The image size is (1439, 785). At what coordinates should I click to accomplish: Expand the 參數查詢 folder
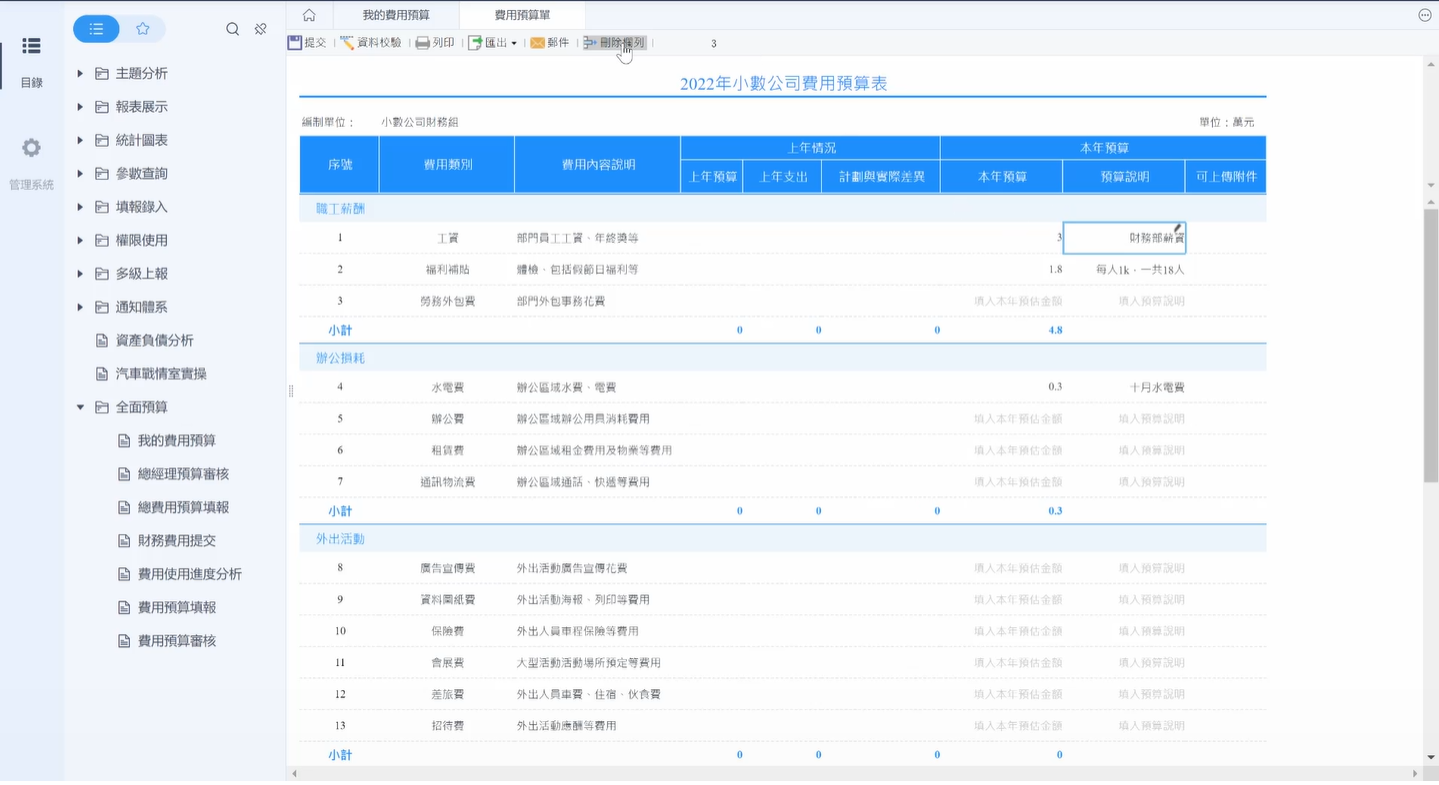coord(80,173)
